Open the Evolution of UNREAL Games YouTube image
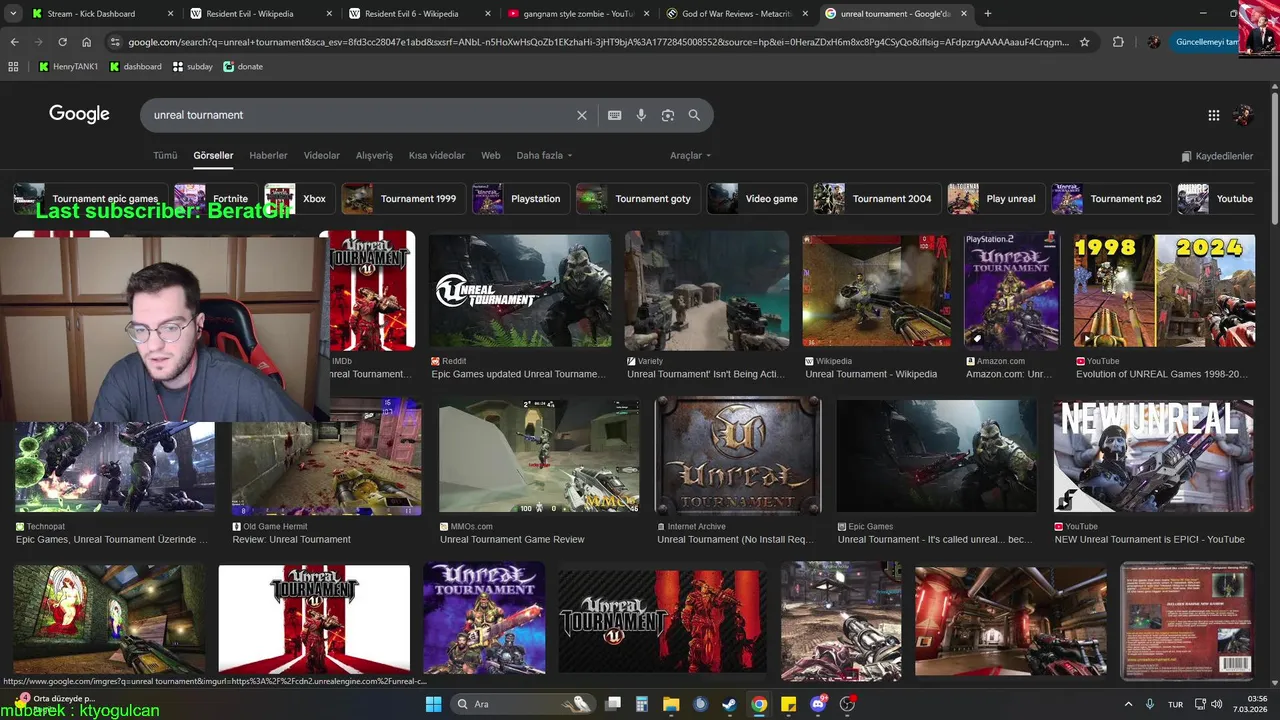Viewport: 1280px width, 720px height. coord(1164,290)
